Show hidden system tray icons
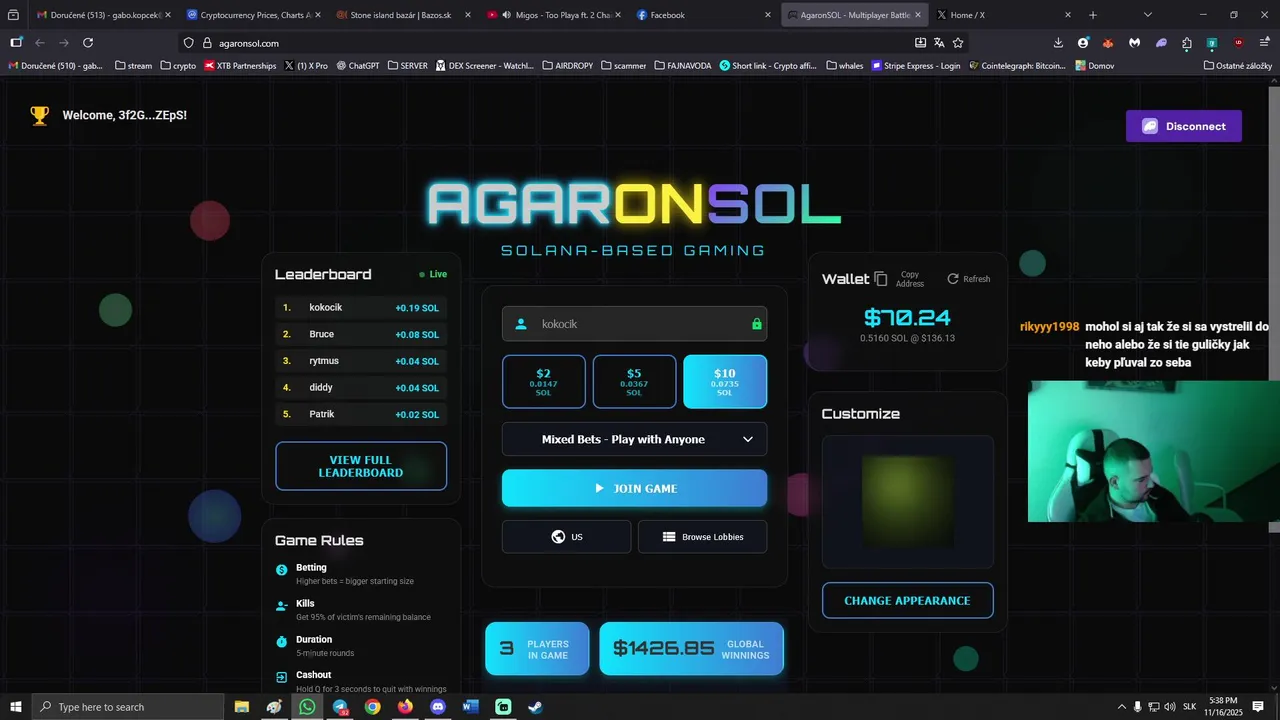1280x720 pixels. (1121, 707)
